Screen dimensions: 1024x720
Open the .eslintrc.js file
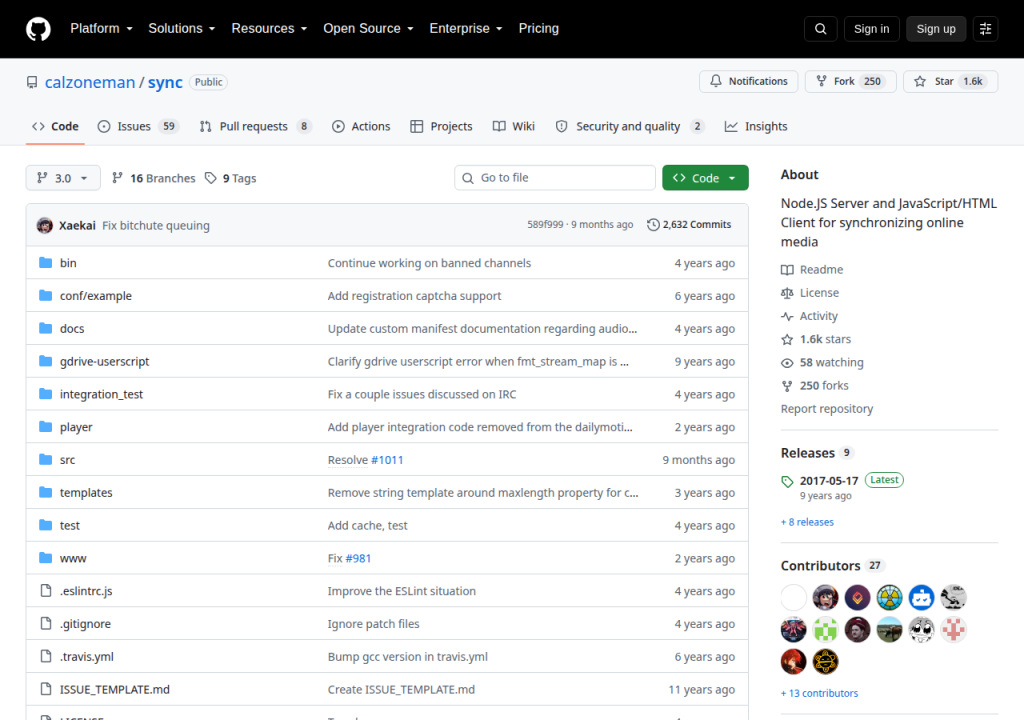pyautogui.click(x=86, y=591)
